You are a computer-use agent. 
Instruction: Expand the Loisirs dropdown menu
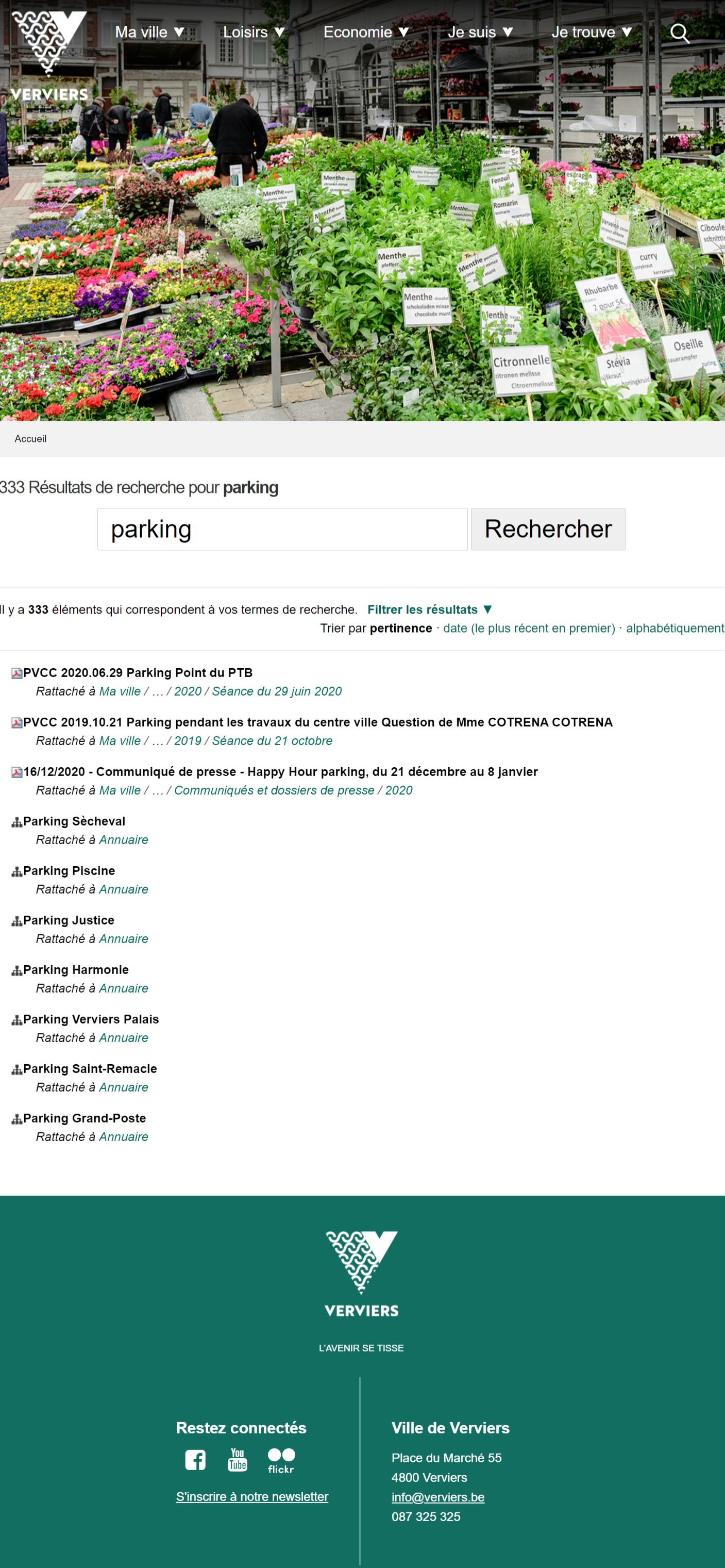click(x=254, y=32)
